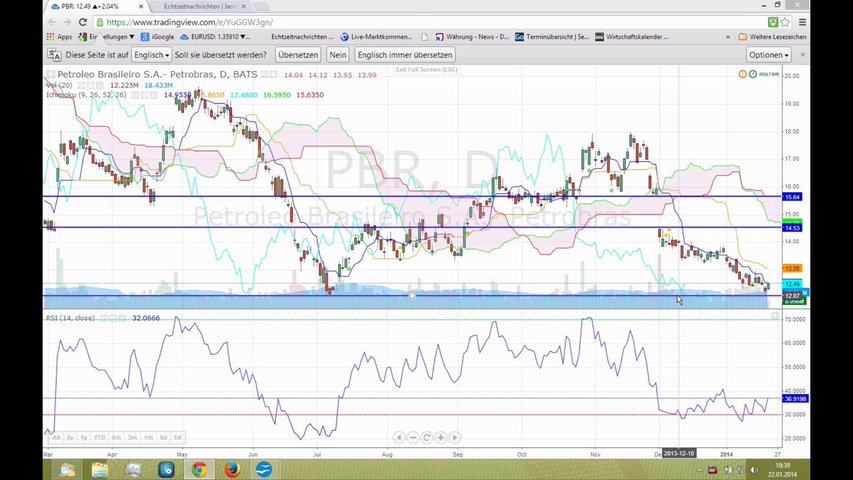
Task: Open Firefox from the taskbar
Action: click(232, 469)
